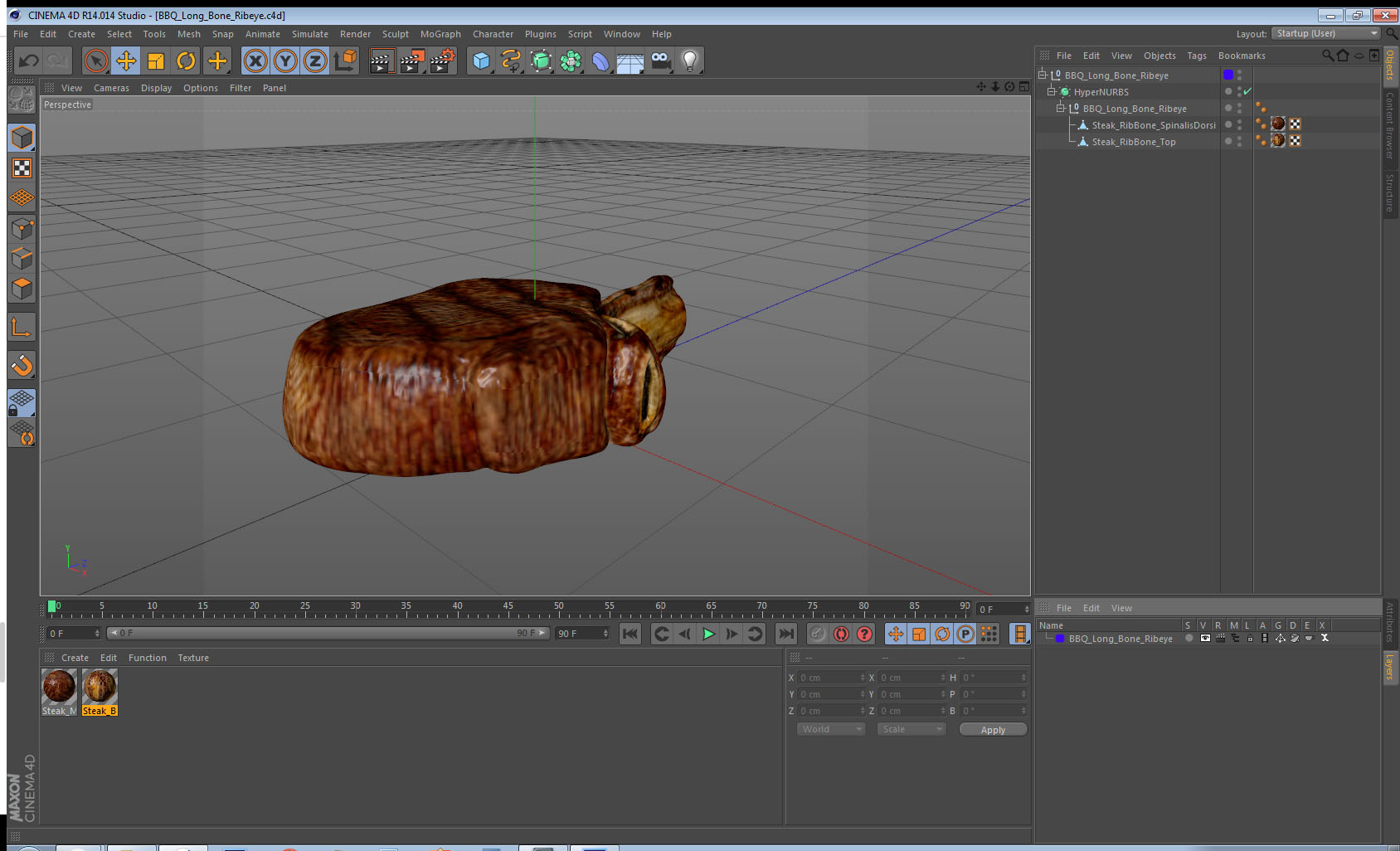Open Render to Picture Viewer icon
The image size is (1400, 851).
(x=412, y=61)
